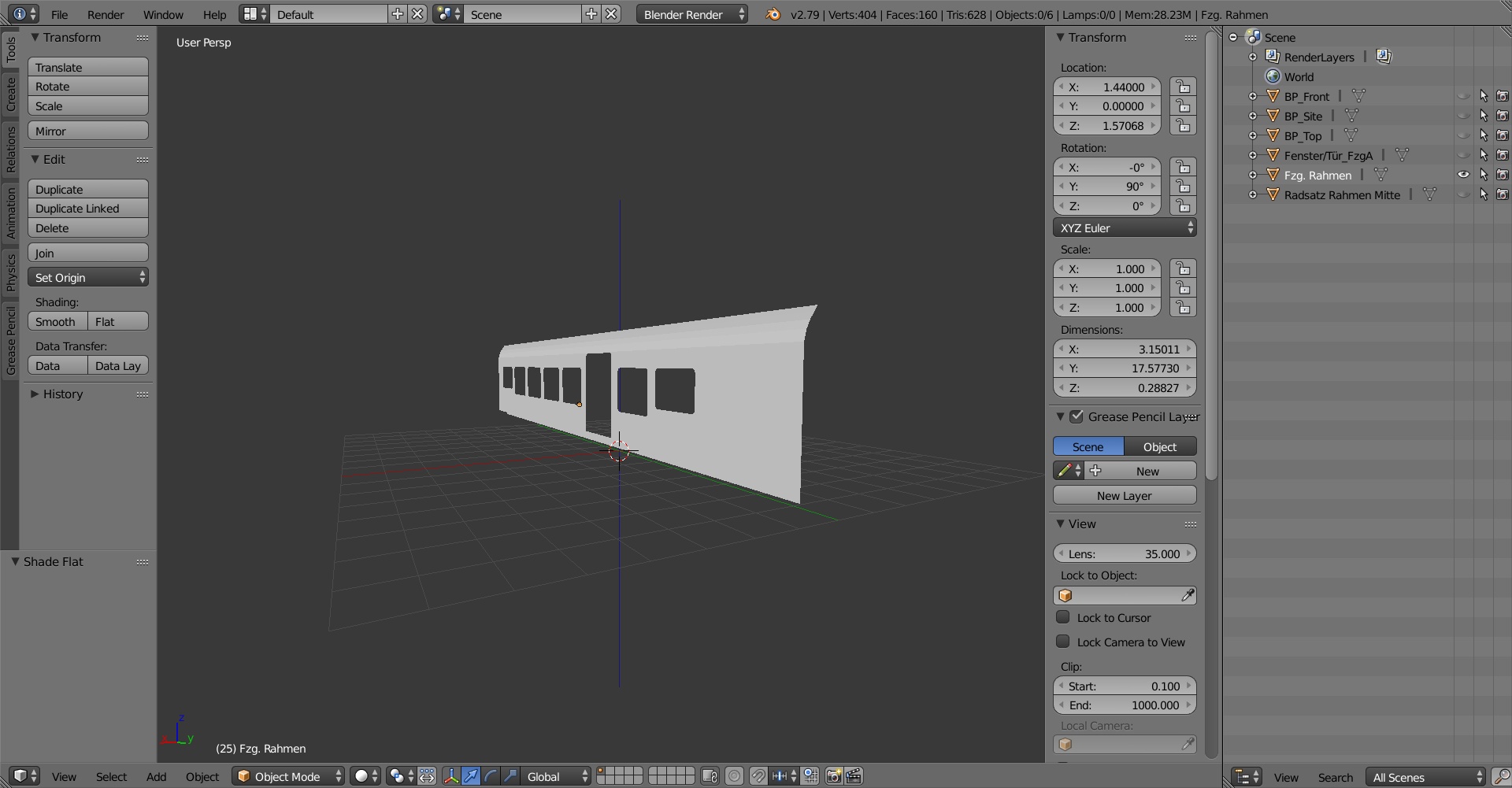
Task: Hide Fzg. Rahmen with eye icon
Action: (x=1463, y=175)
